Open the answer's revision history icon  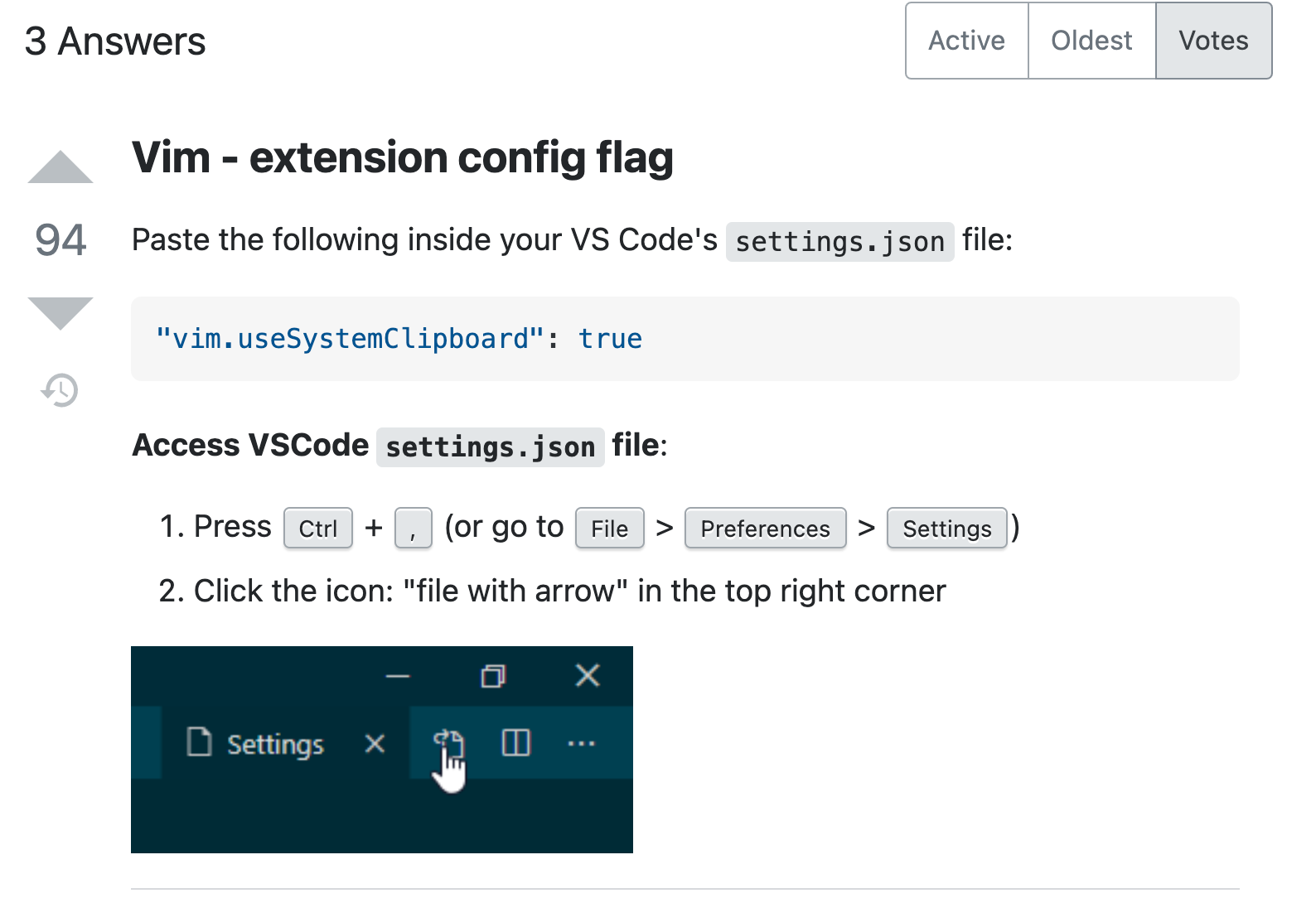coord(59,389)
